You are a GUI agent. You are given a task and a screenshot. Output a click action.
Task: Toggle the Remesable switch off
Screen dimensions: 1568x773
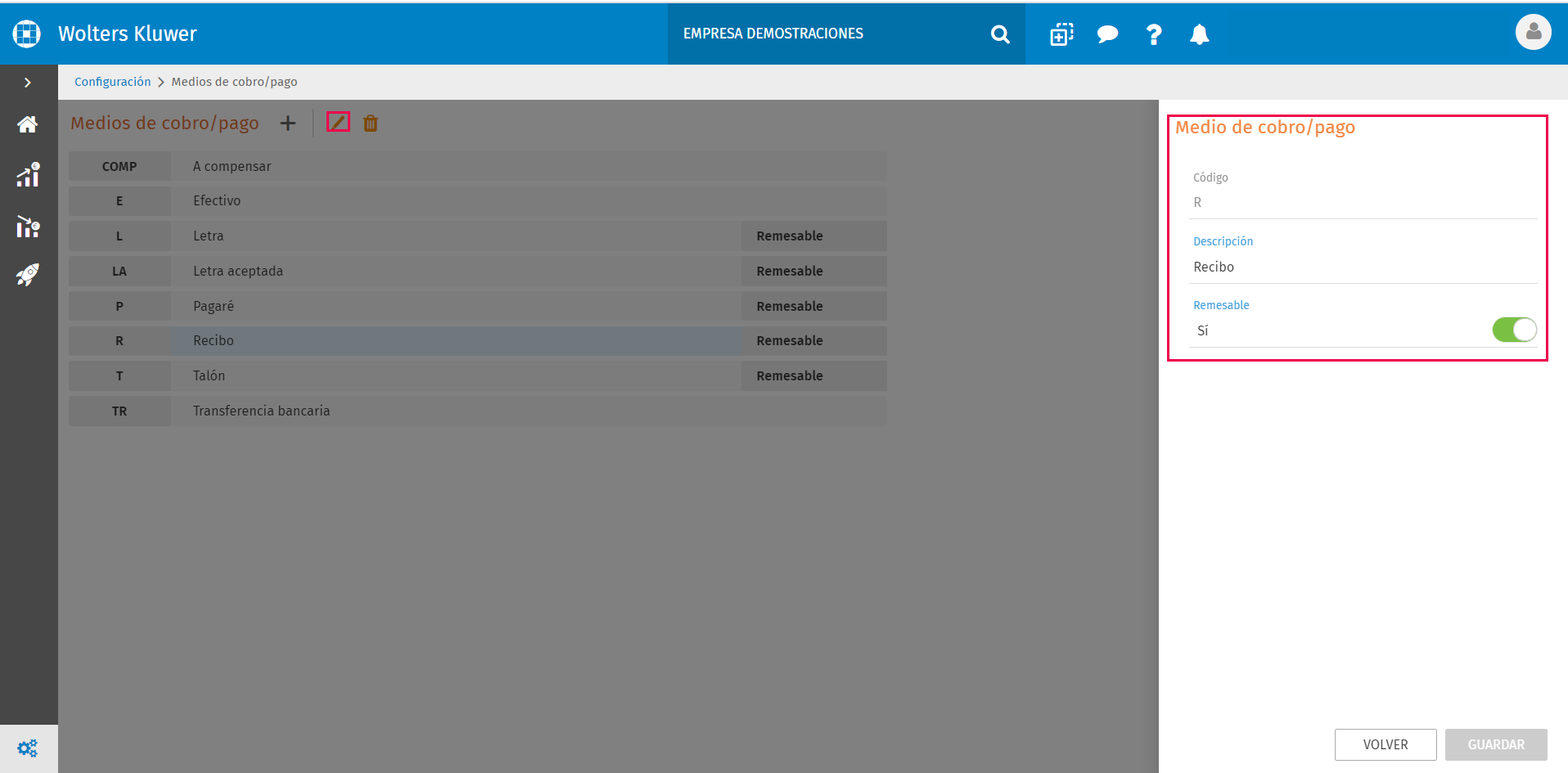coord(1514,330)
